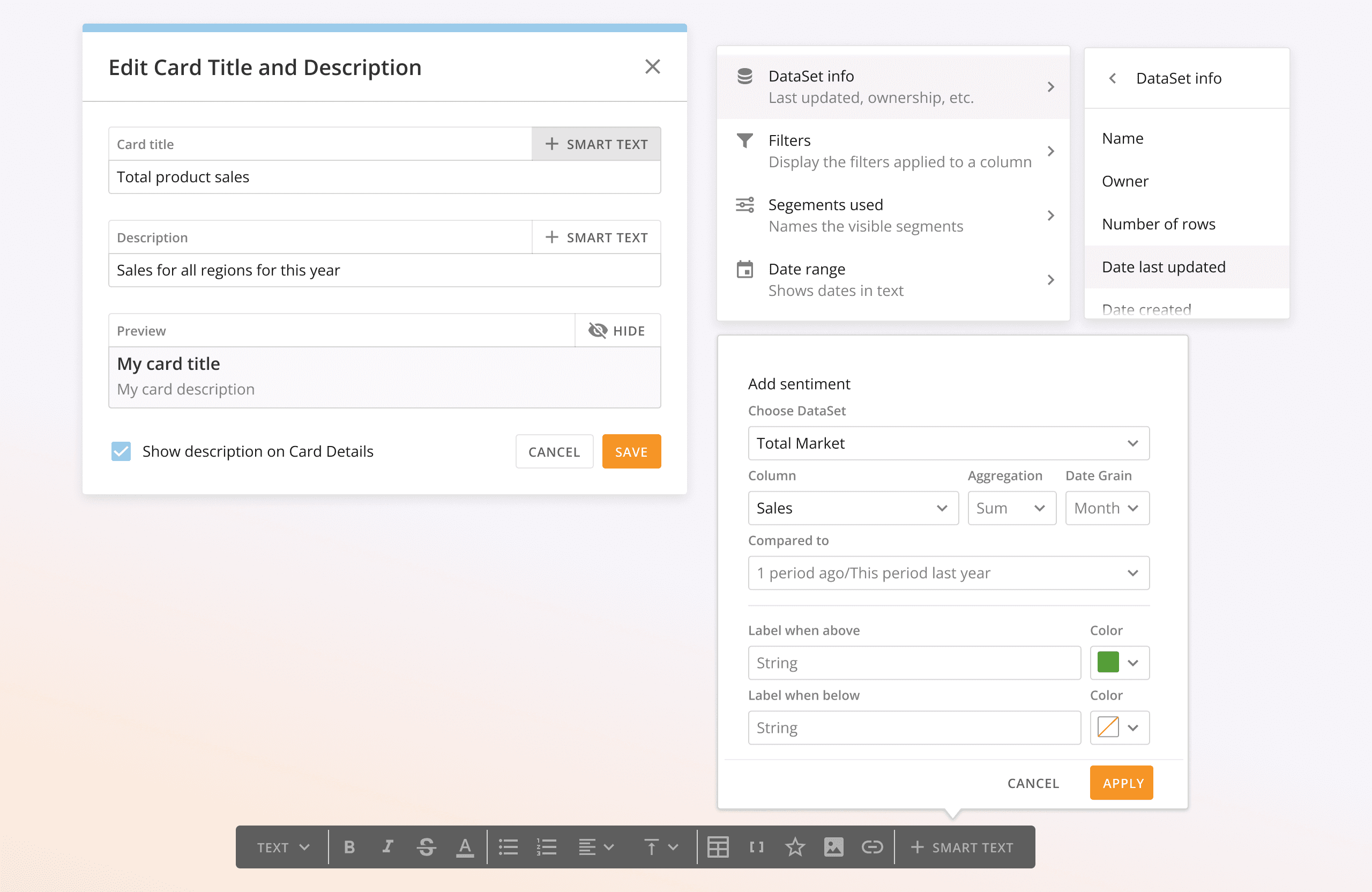Expand the Segements used submenu arrow

[1051, 215]
